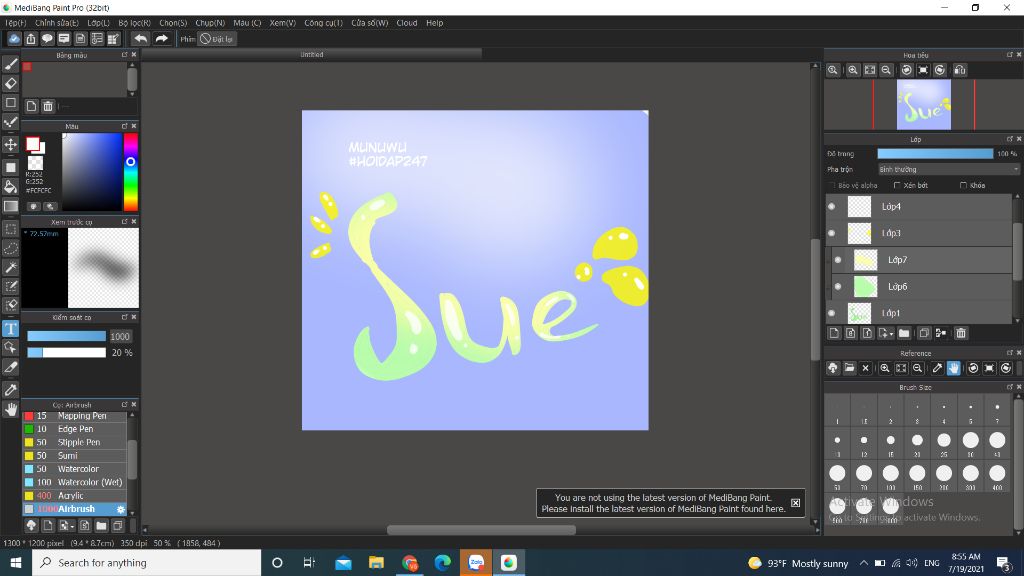Image resolution: width=1024 pixels, height=576 pixels.
Task: Select the Sumi brush
Action: [75, 456]
